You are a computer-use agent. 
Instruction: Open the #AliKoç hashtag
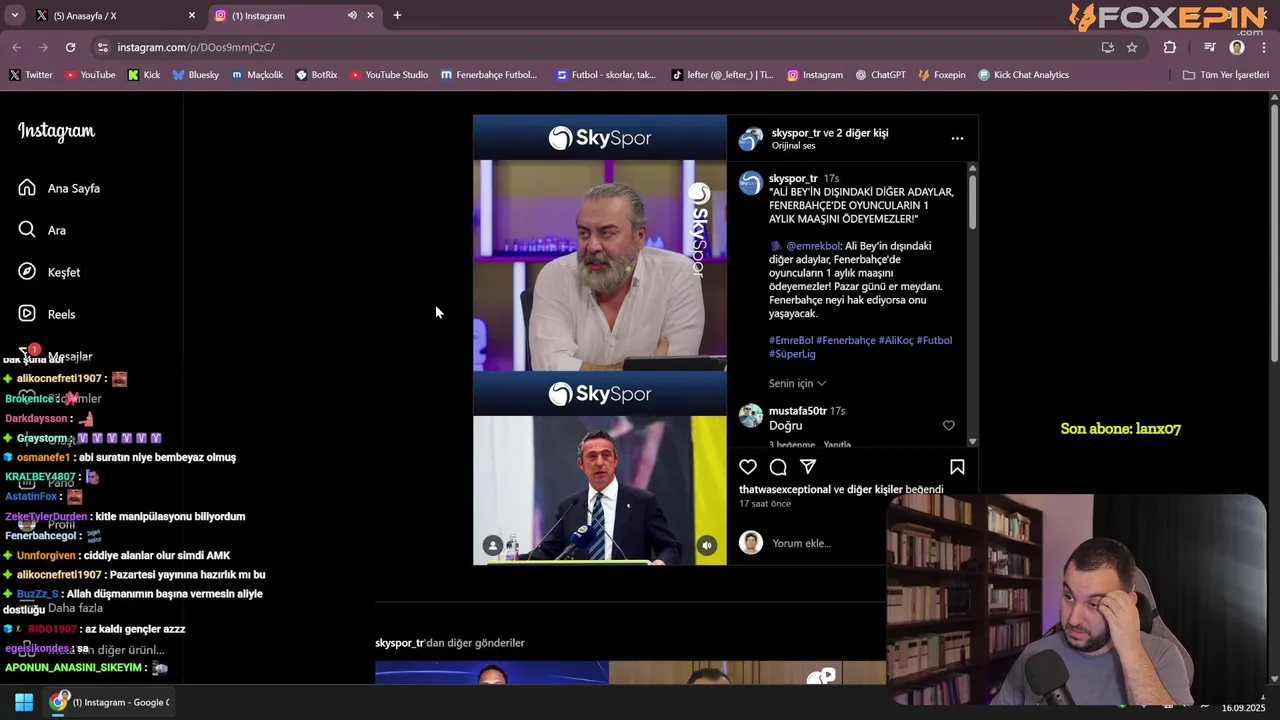896,341
